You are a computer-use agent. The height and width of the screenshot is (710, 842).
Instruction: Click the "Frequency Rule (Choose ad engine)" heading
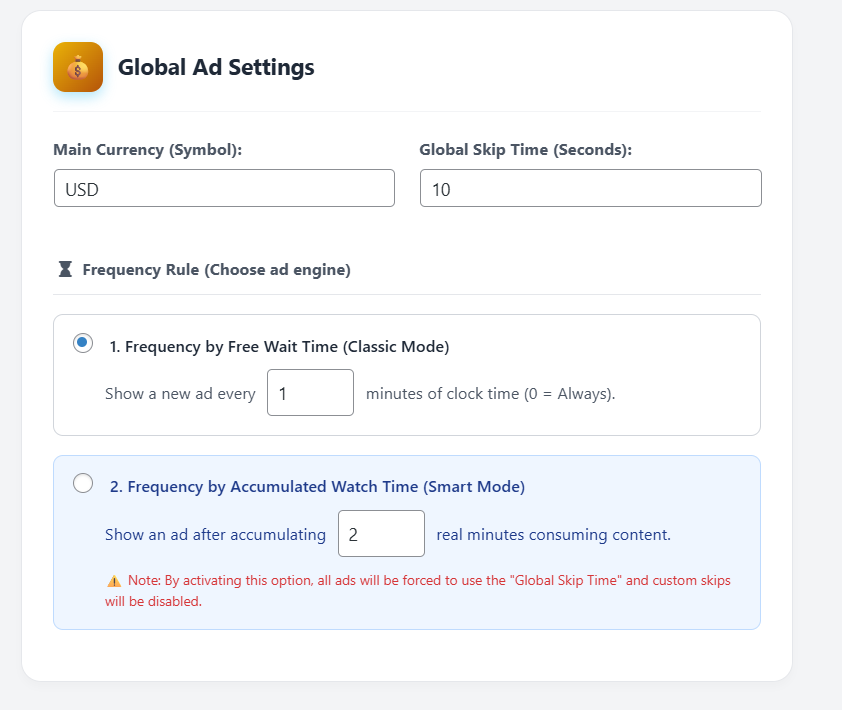[216, 270]
